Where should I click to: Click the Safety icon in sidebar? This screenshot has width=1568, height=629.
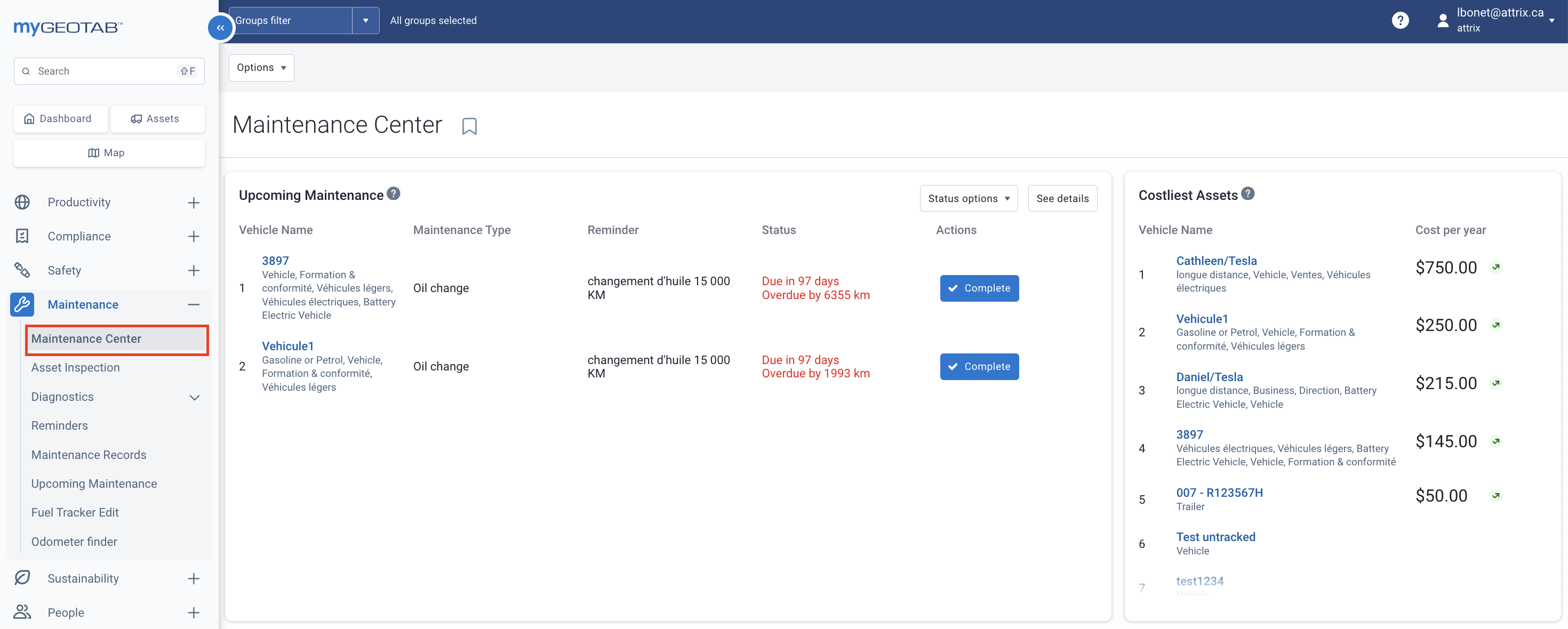tap(22, 270)
